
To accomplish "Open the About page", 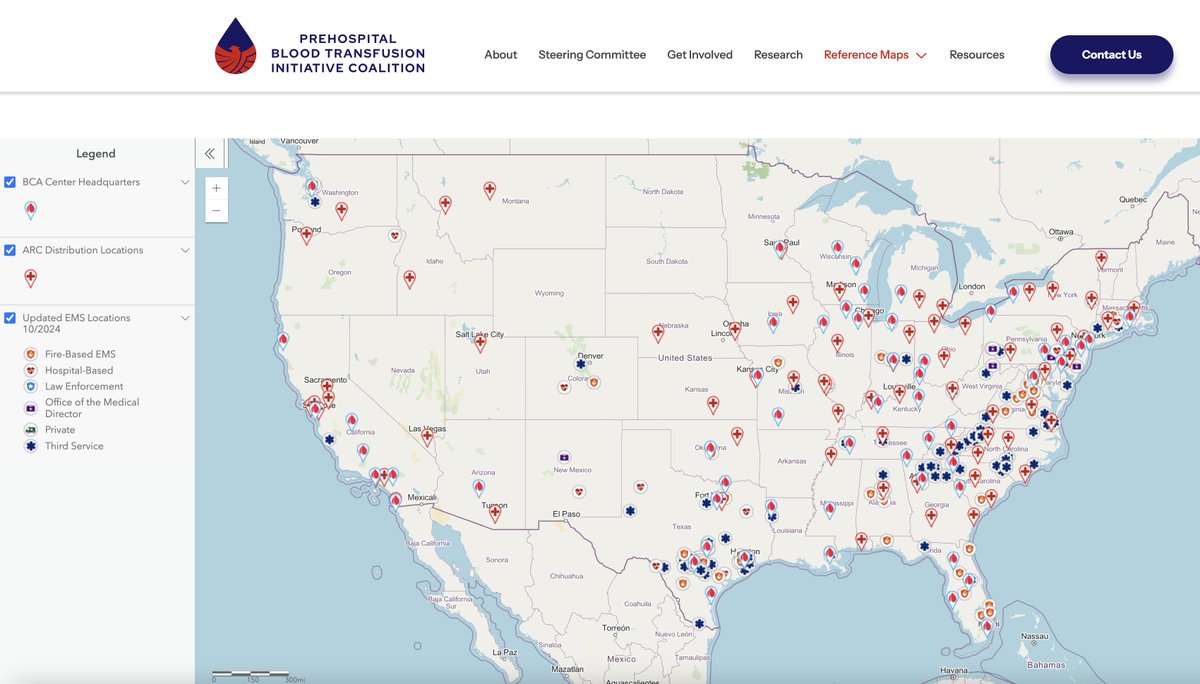I will pos(501,55).
